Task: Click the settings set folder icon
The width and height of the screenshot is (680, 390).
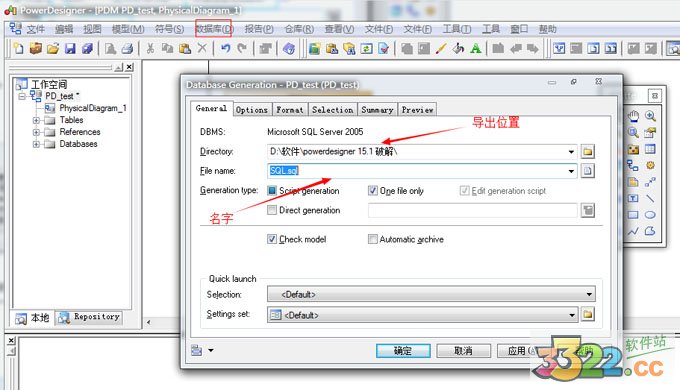Action: 587,314
